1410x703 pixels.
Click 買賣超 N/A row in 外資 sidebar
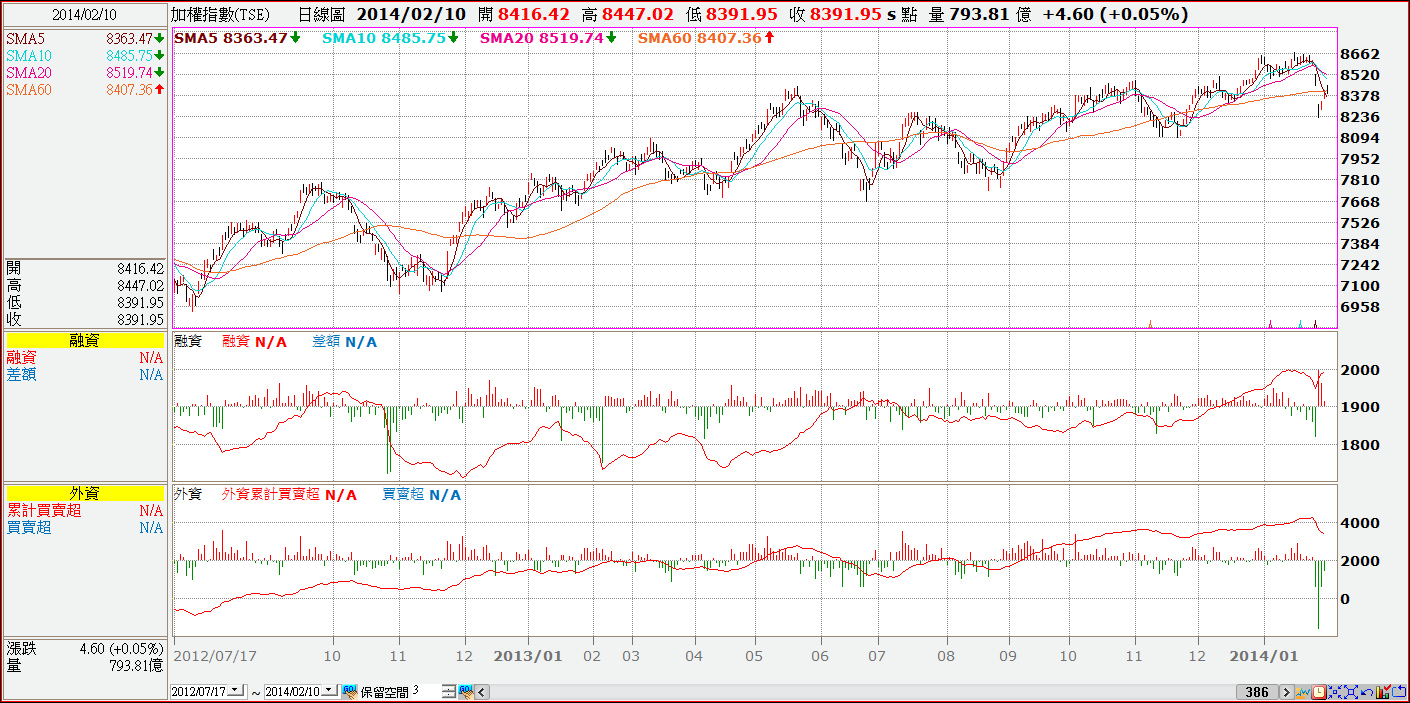click(85, 528)
